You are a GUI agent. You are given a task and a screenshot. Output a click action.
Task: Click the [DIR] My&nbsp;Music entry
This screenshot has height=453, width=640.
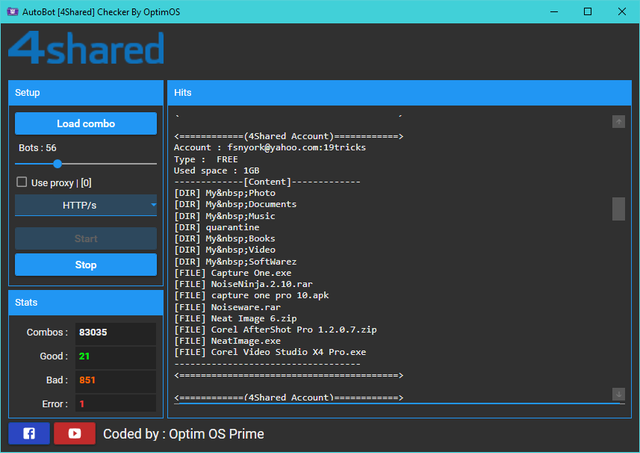(224, 216)
